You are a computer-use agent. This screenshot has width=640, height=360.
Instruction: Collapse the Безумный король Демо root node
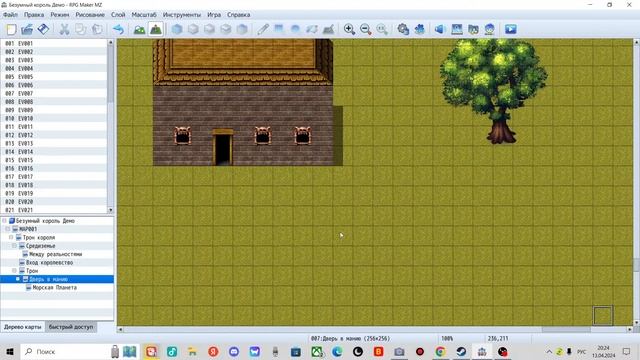tap(4, 221)
